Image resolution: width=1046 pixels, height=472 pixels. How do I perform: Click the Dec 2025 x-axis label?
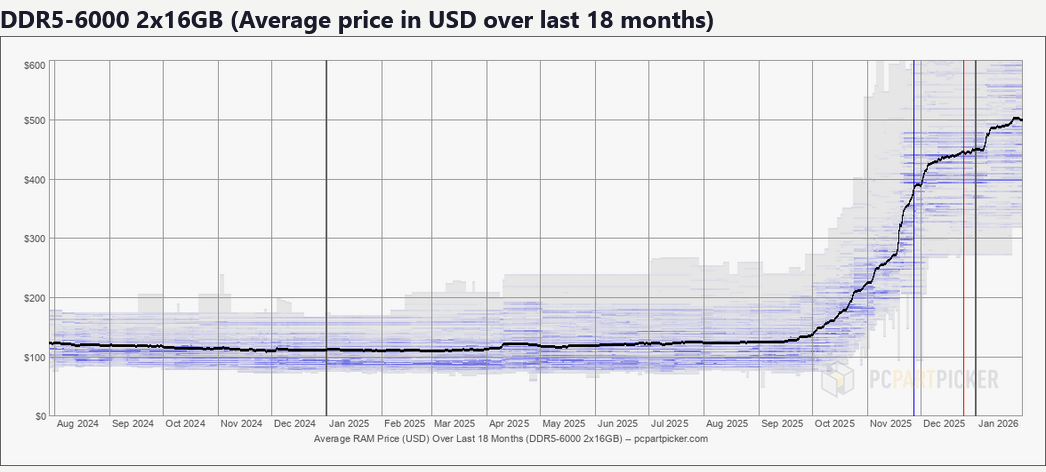[x=943, y=425]
